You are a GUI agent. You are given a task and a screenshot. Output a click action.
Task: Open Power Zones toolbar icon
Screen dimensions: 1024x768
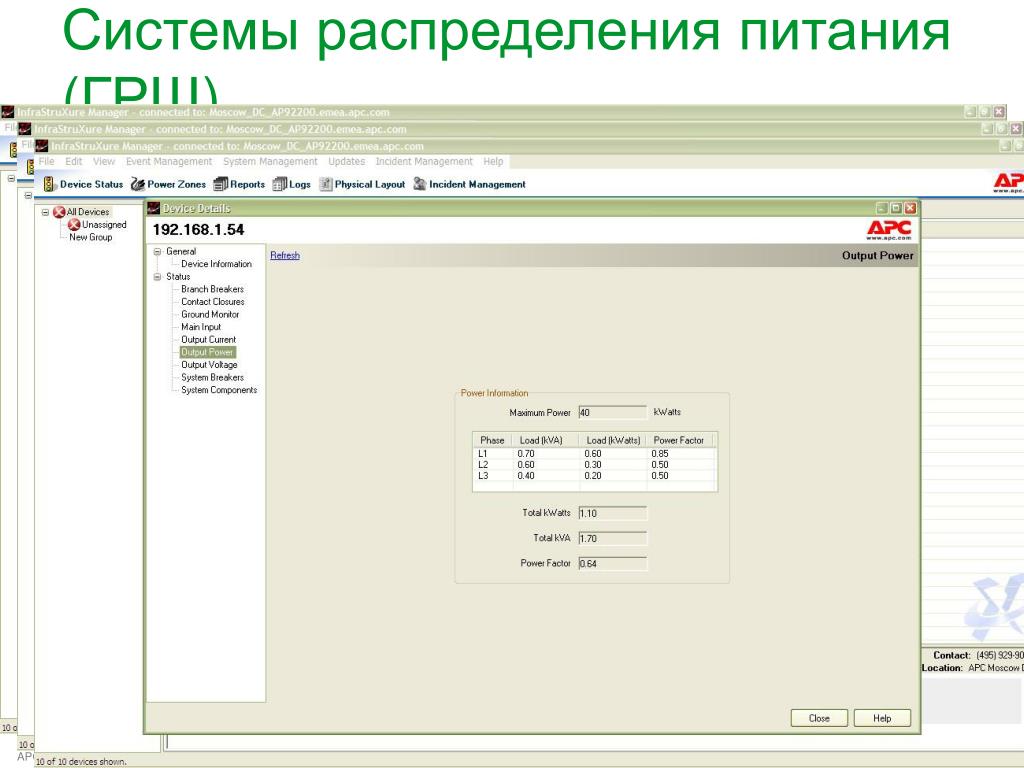point(137,184)
